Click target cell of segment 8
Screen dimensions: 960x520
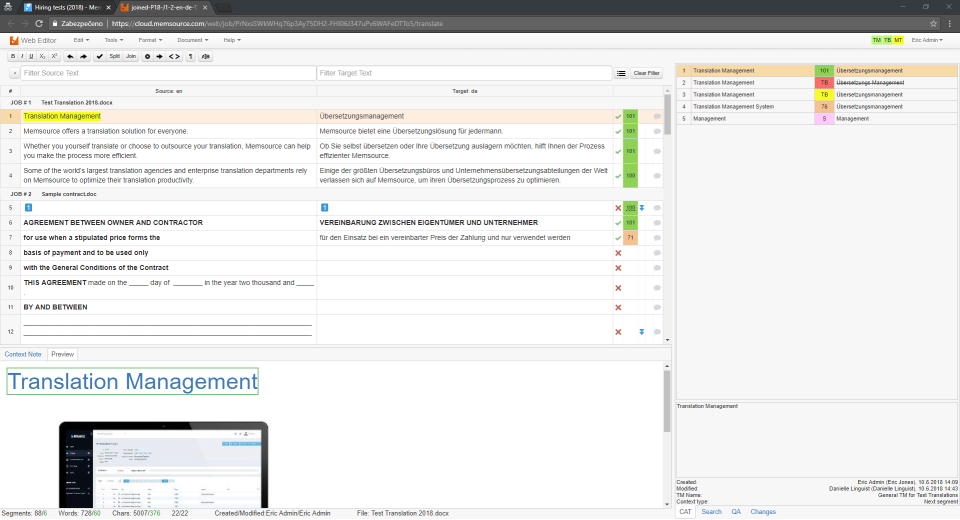tap(465, 253)
